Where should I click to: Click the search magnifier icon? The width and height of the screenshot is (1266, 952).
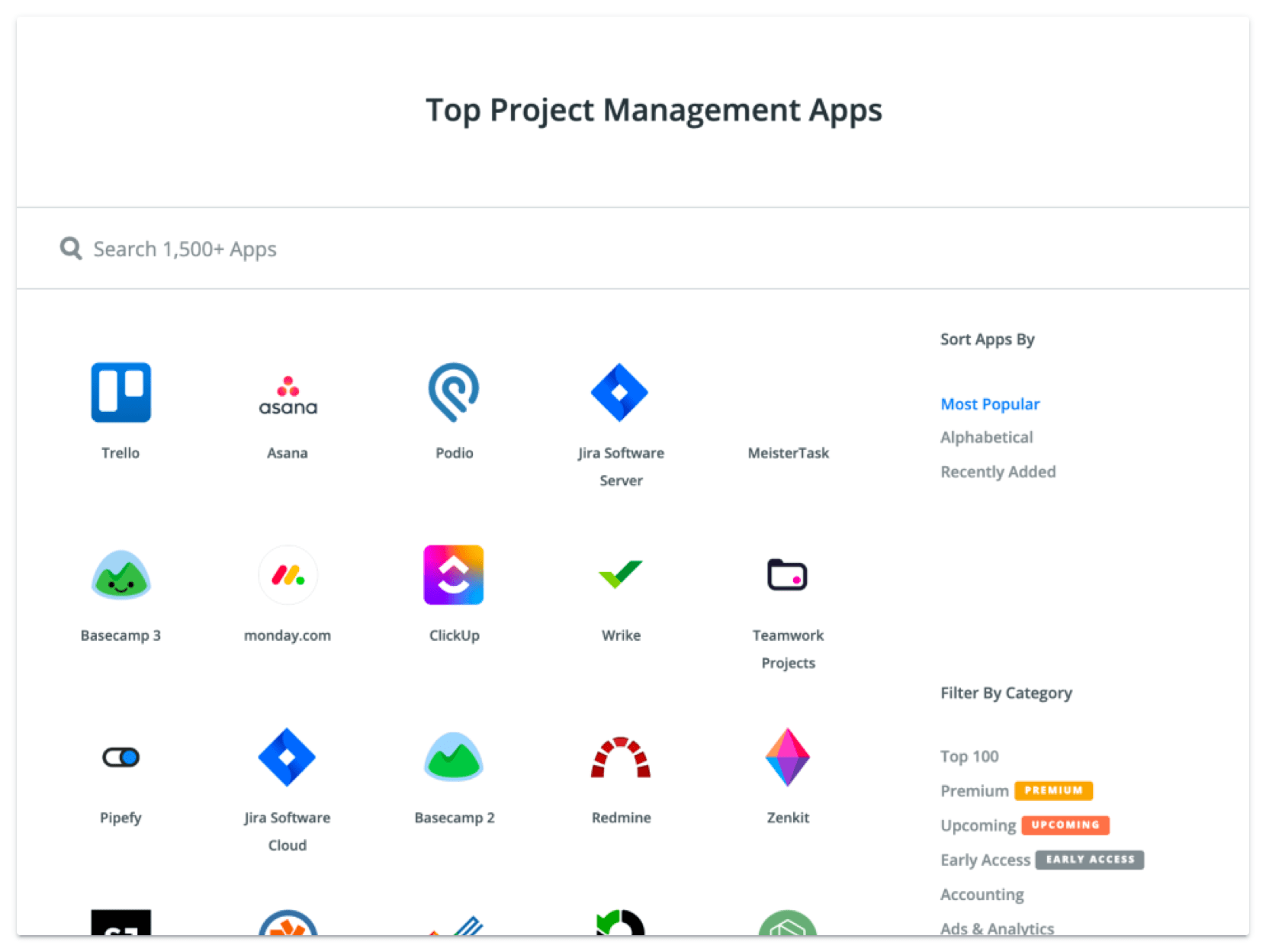pos(71,248)
